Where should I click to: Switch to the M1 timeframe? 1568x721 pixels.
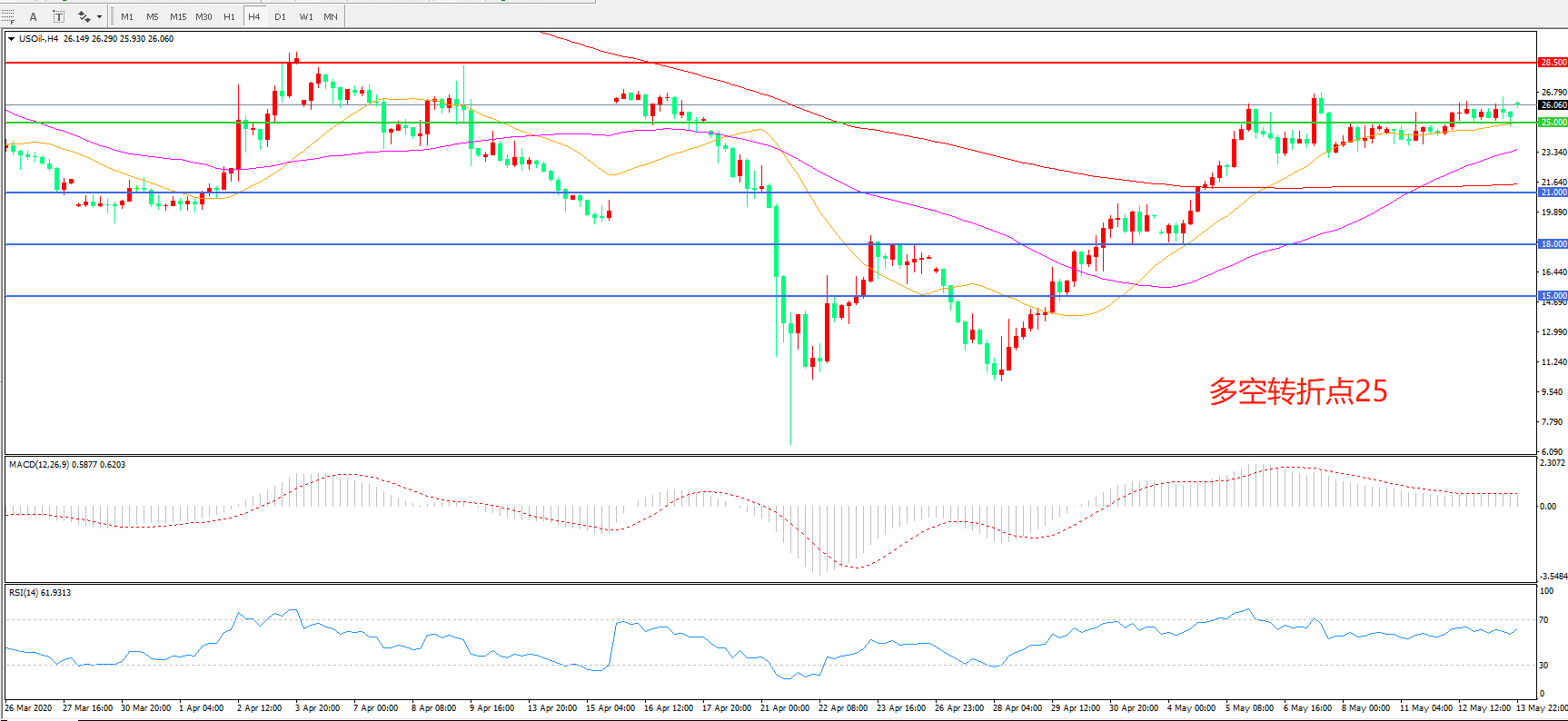point(127,16)
